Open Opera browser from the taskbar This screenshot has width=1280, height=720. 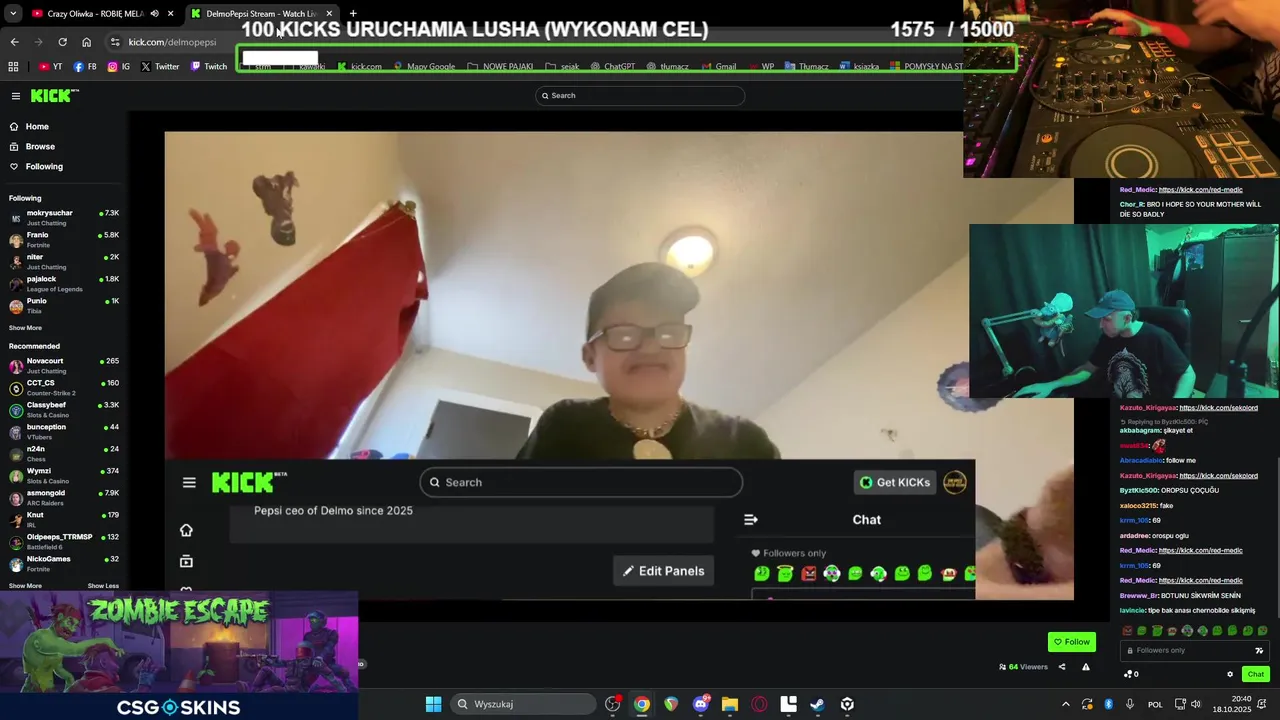[x=759, y=704]
